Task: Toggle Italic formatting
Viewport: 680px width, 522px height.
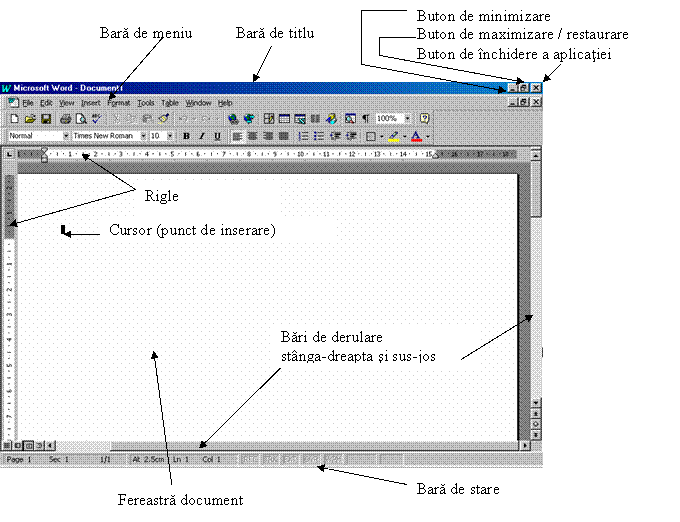Action: pos(201,135)
